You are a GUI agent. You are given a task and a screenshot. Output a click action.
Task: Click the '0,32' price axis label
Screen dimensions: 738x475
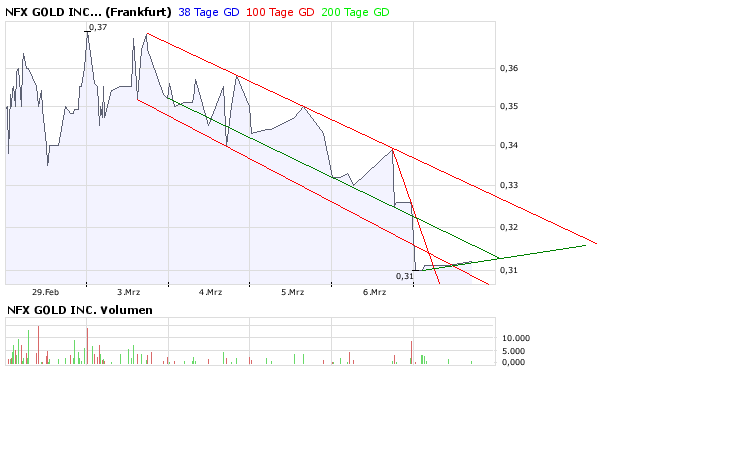click(509, 227)
